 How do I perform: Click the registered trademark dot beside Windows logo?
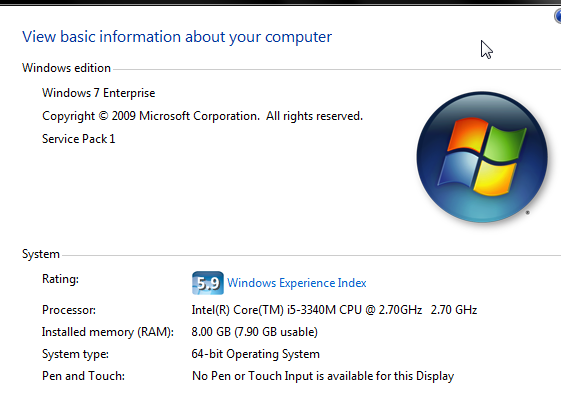[527, 213]
